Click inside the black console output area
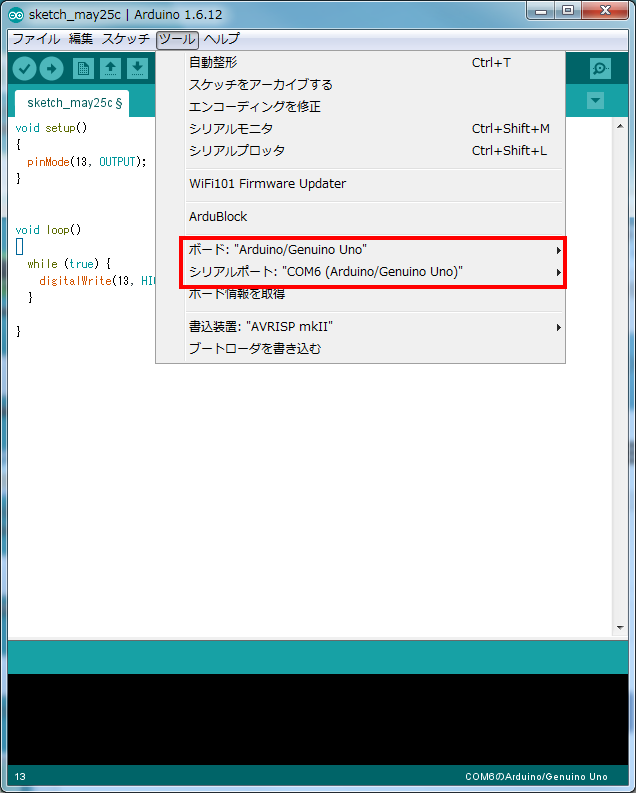This screenshot has width=636, height=793. coord(317,718)
